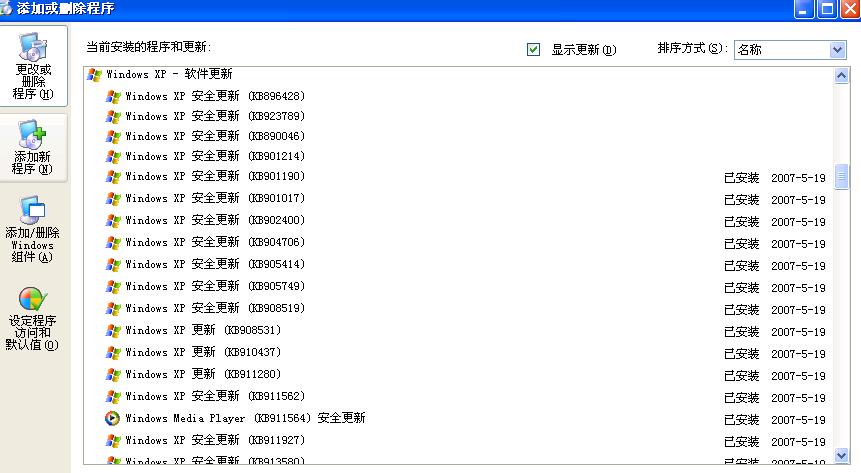The width and height of the screenshot is (861, 473).
Task: Click 已安装 label on the KB908531 row
Action: 741,332
